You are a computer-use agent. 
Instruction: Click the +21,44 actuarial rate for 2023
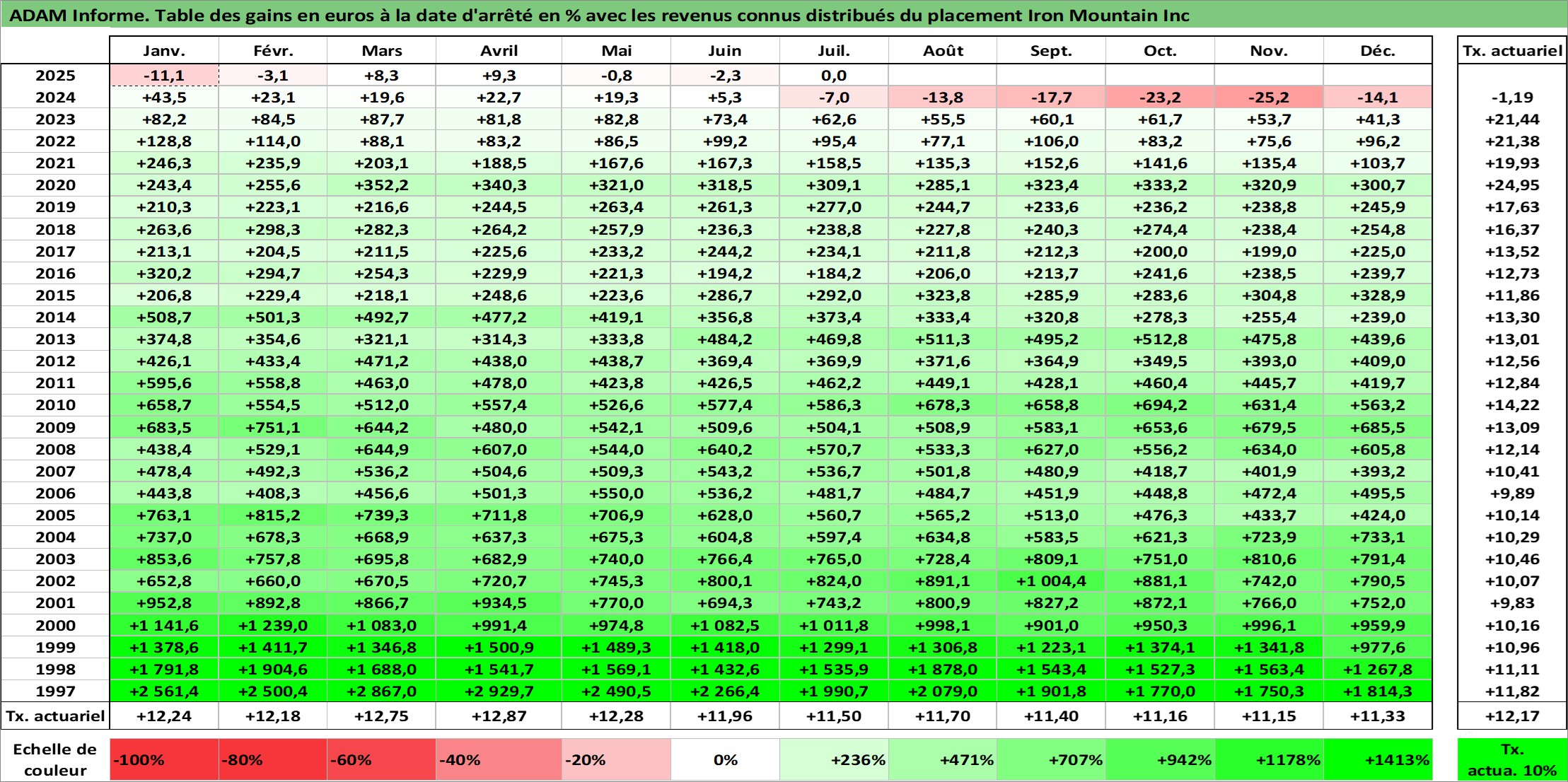tap(1512, 119)
